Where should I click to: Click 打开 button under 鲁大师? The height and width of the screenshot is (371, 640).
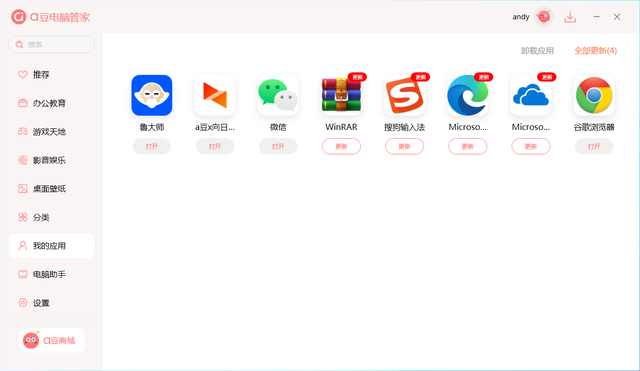(x=151, y=146)
